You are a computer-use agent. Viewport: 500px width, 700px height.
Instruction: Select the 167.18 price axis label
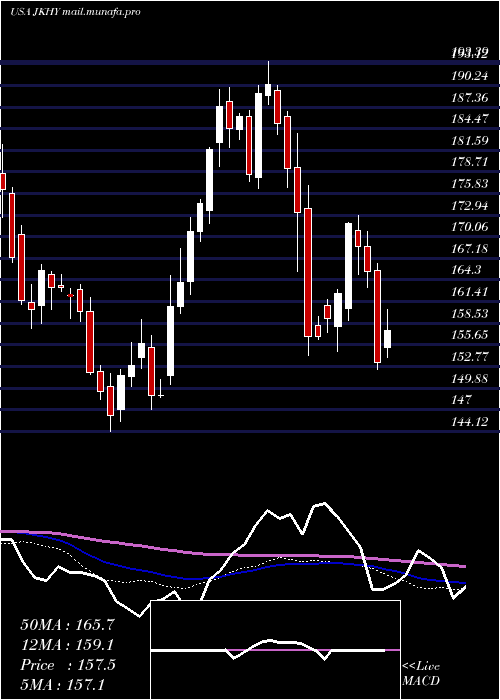(x=470, y=249)
